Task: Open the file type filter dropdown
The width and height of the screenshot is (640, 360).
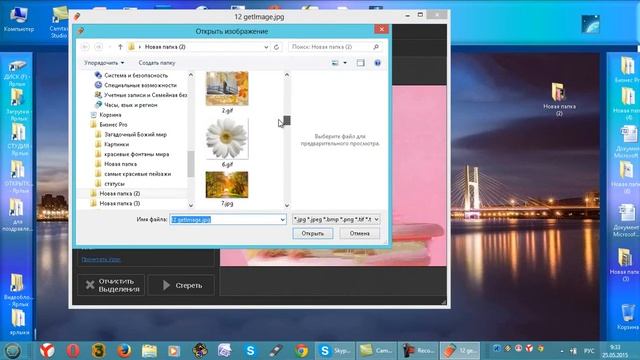Action: coord(336,220)
